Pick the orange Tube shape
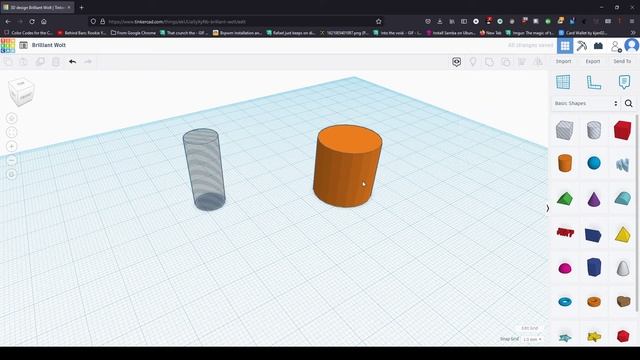Screen dimensions: 640x360 (594, 302)
